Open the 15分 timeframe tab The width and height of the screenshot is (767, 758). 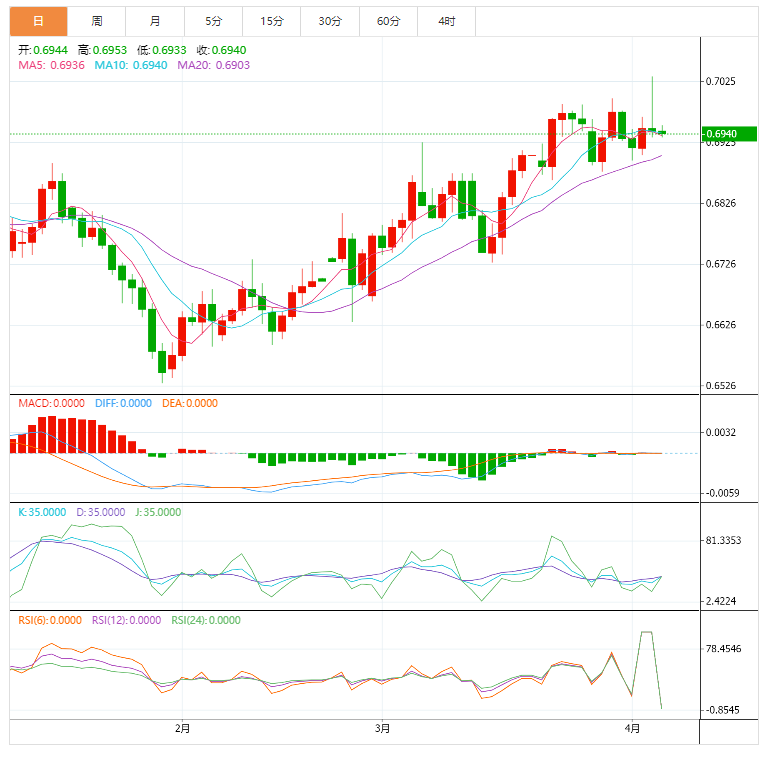click(x=271, y=22)
